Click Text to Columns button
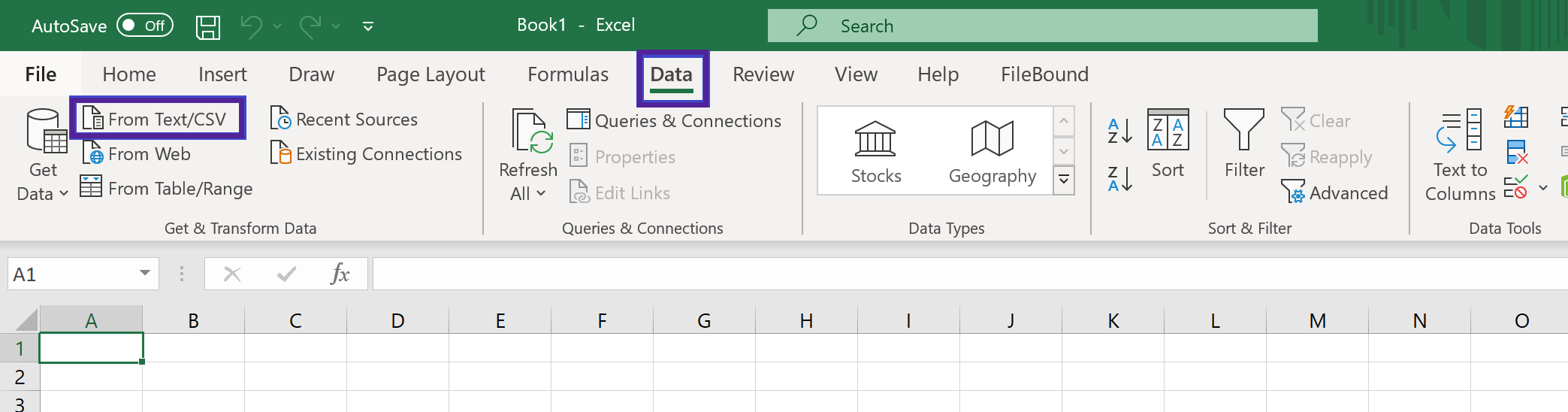 [1460, 156]
